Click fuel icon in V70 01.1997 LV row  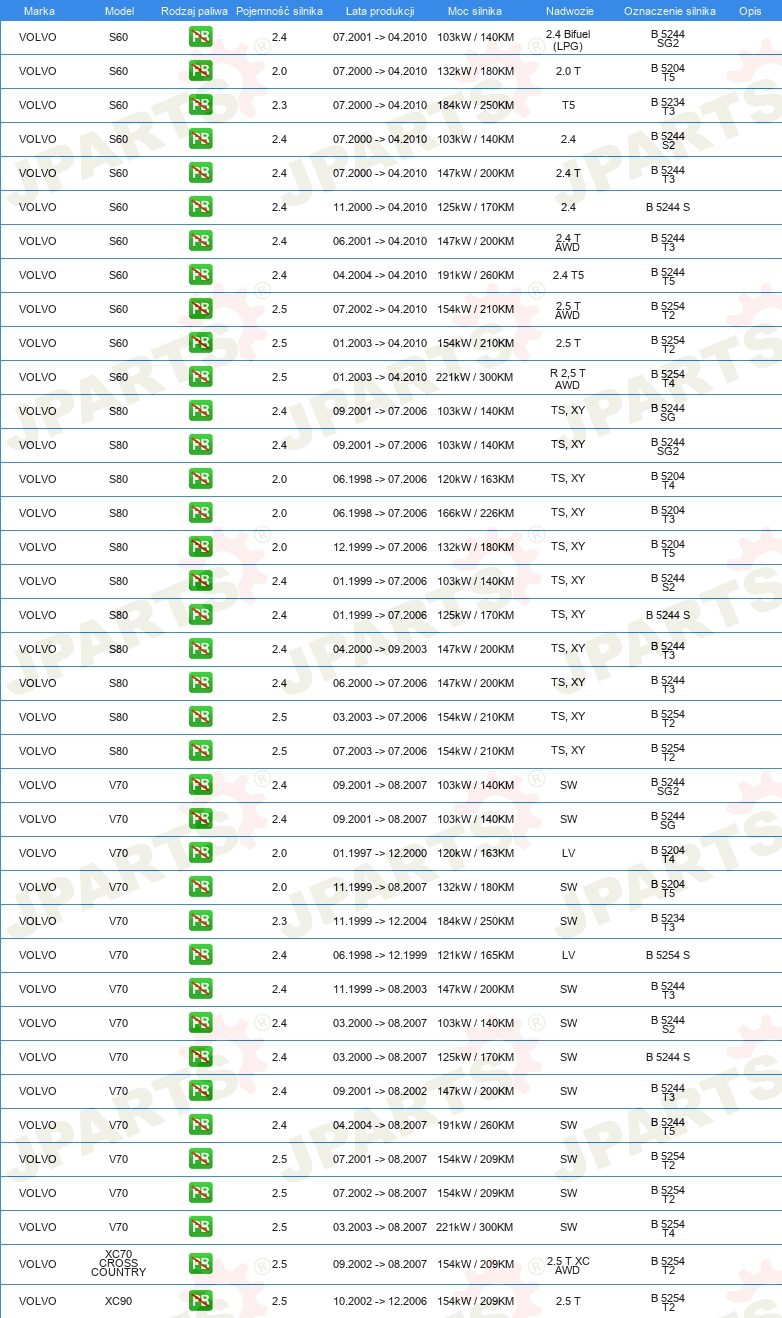(200, 854)
